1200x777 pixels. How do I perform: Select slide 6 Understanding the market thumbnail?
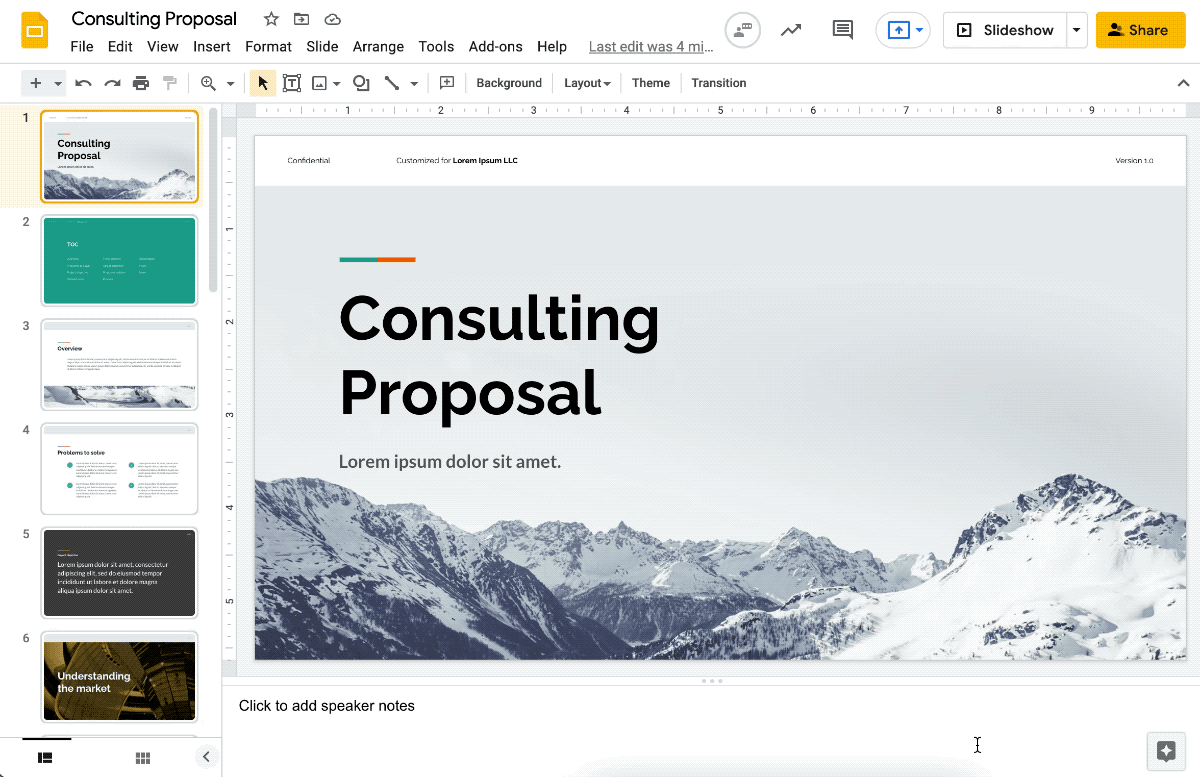119,676
